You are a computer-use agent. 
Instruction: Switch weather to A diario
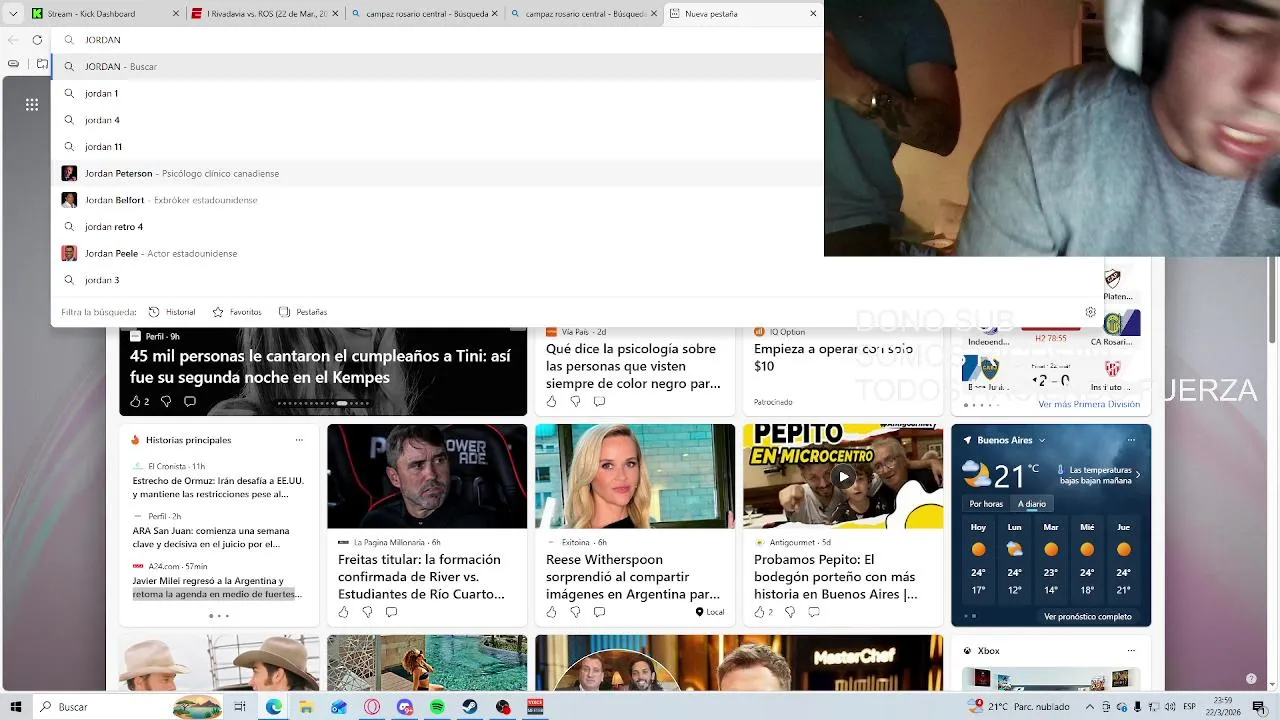[x=1032, y=504]
